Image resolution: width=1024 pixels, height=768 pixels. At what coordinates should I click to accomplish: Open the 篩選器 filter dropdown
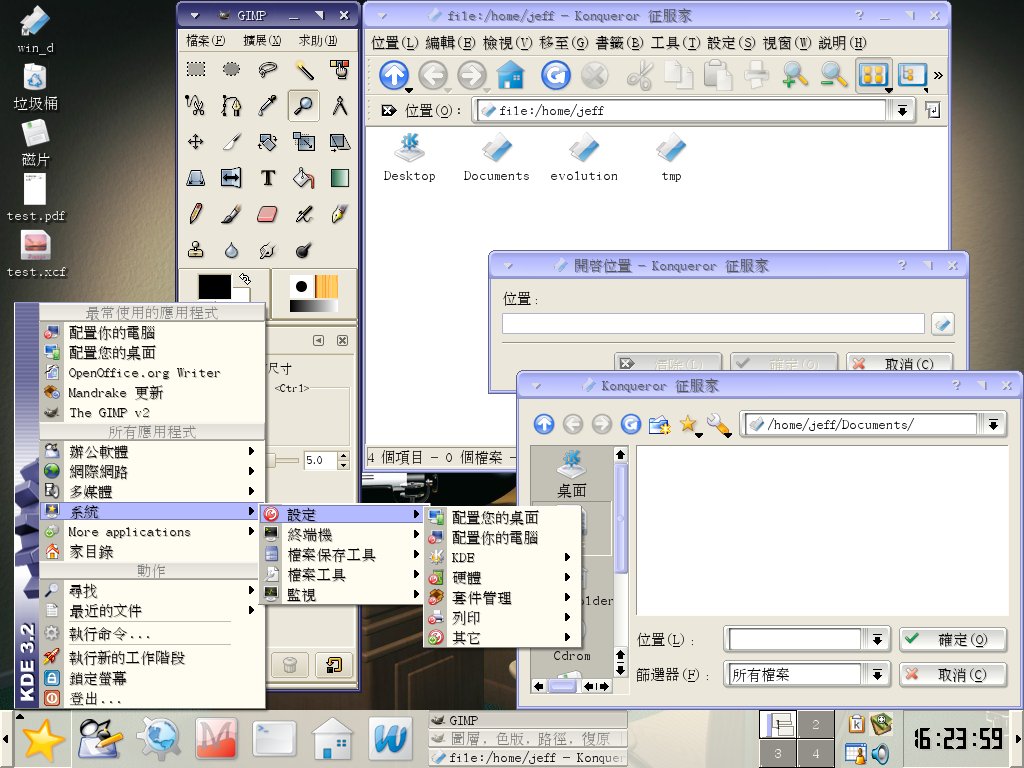tap(877, 675)
